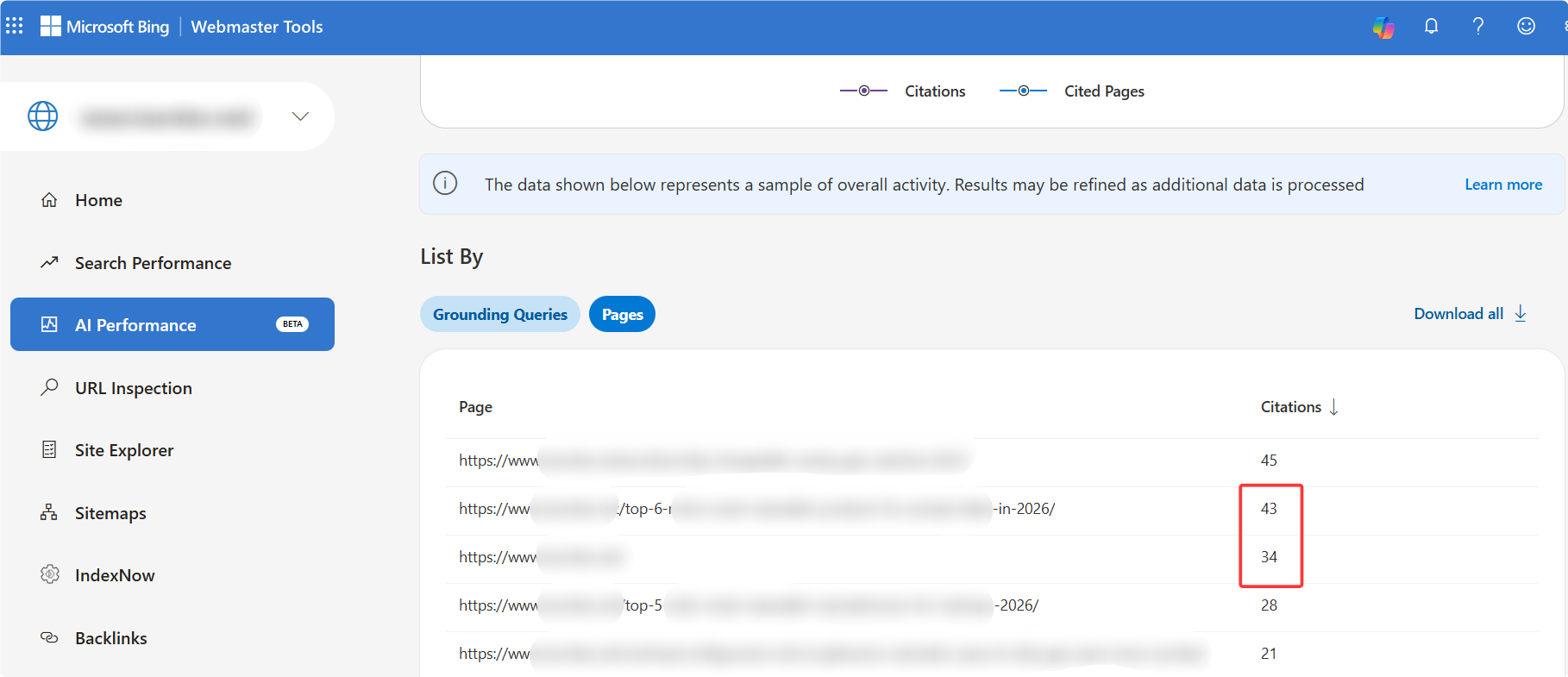Open the help question mark icon
The height and width of the screenshot is (677, 1568).
coord(1478,27)
